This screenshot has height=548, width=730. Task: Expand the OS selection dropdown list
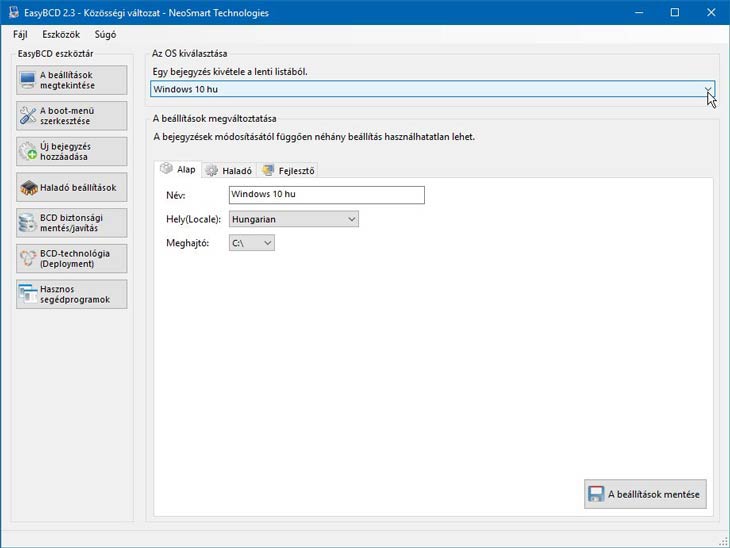click(x=708, y=89)
